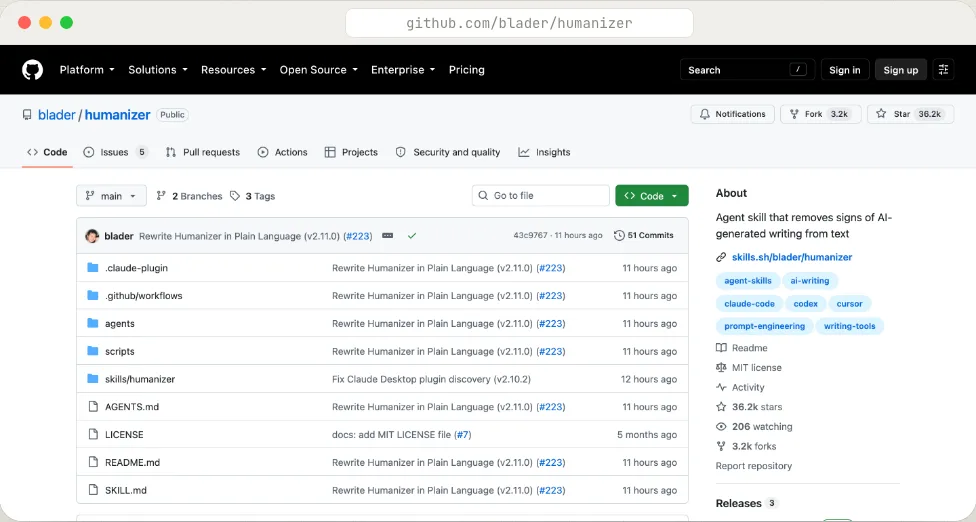
Task: Expand the Solutions menu
Action: 157,70
